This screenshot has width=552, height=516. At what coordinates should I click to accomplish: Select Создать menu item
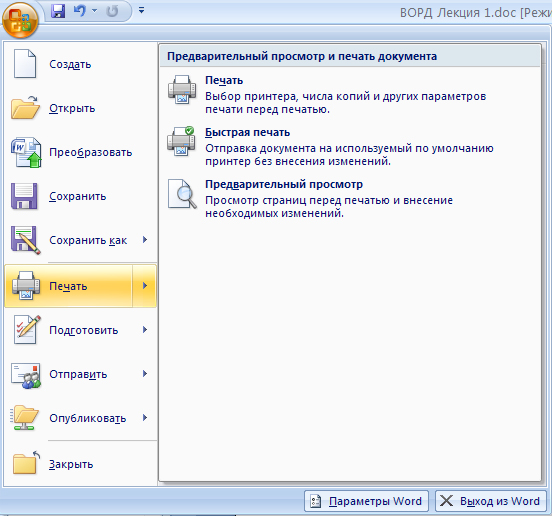(x=81, y=64)
